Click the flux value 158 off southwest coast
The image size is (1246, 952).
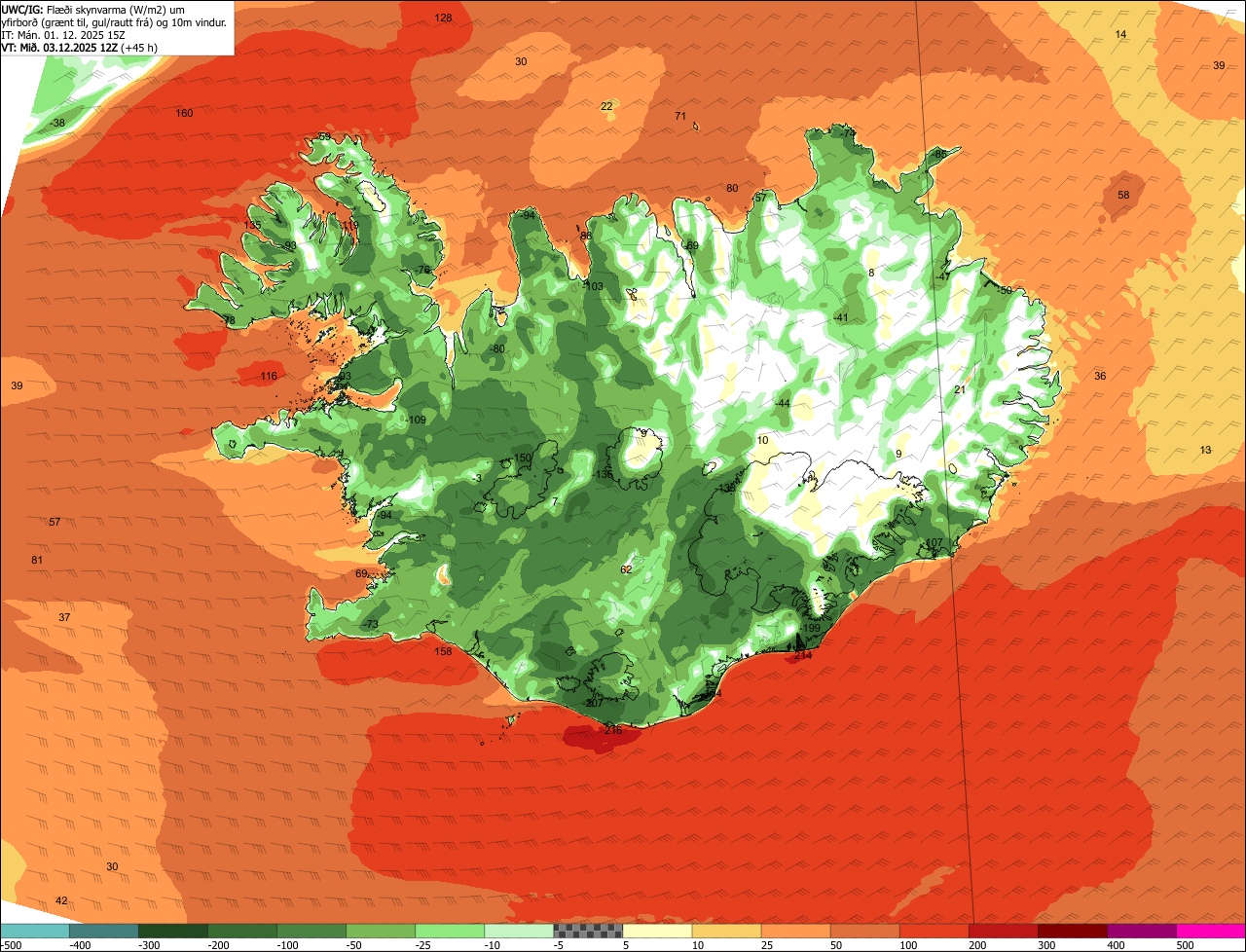coord(443,651)
